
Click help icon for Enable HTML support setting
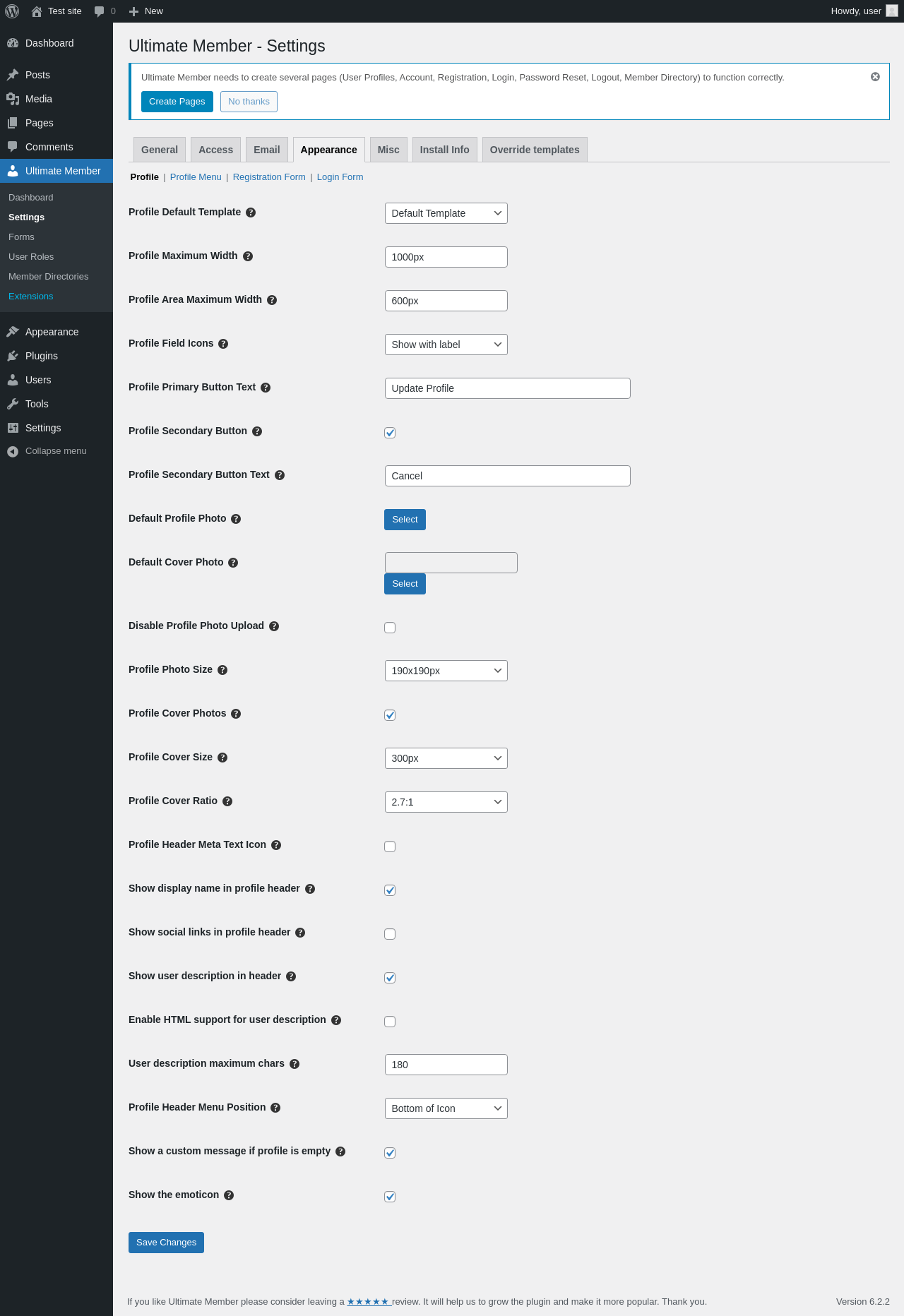[336, 1020]
